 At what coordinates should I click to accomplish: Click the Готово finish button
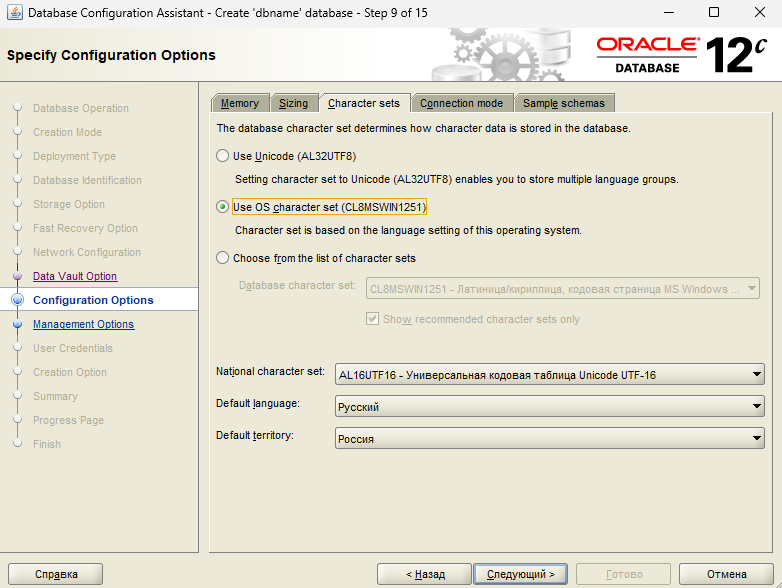pos(623,574)
